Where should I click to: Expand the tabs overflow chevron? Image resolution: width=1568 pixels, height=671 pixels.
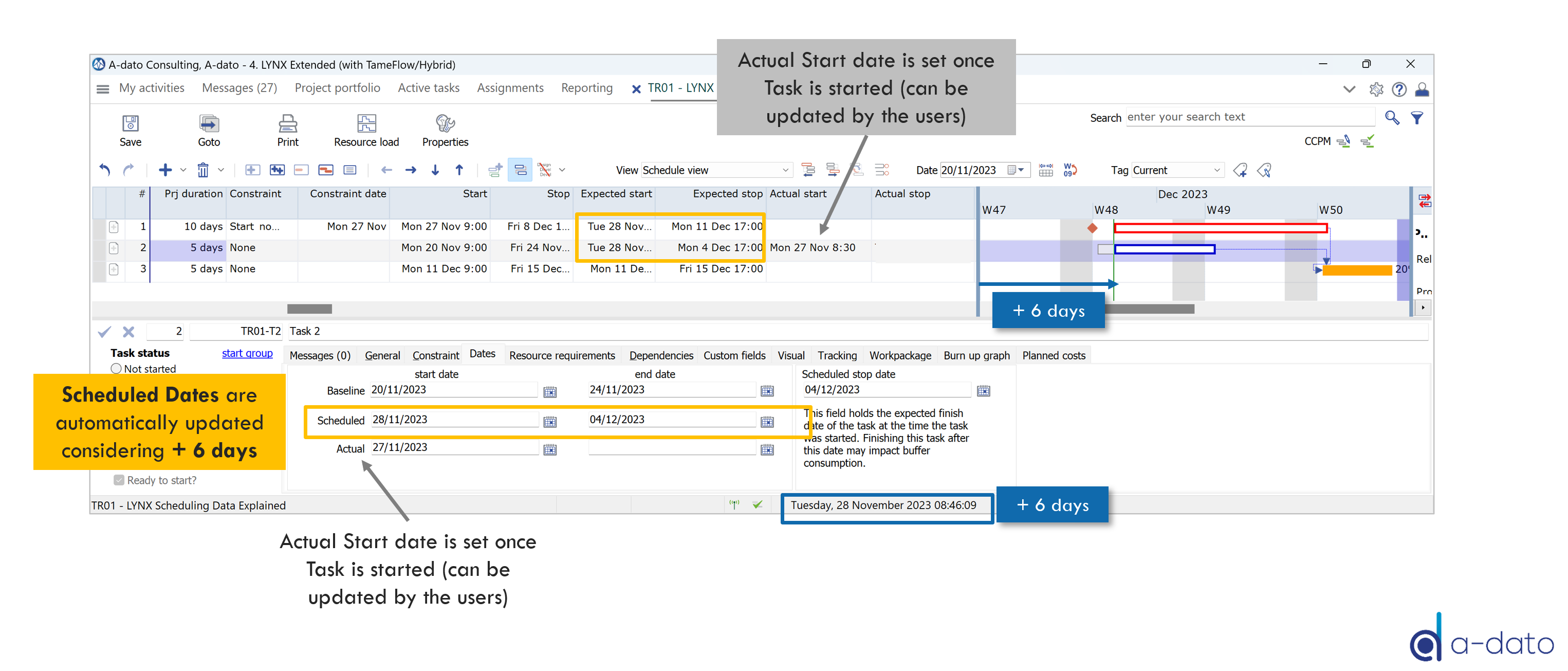pyautogui.click(x=1350, y=89)
